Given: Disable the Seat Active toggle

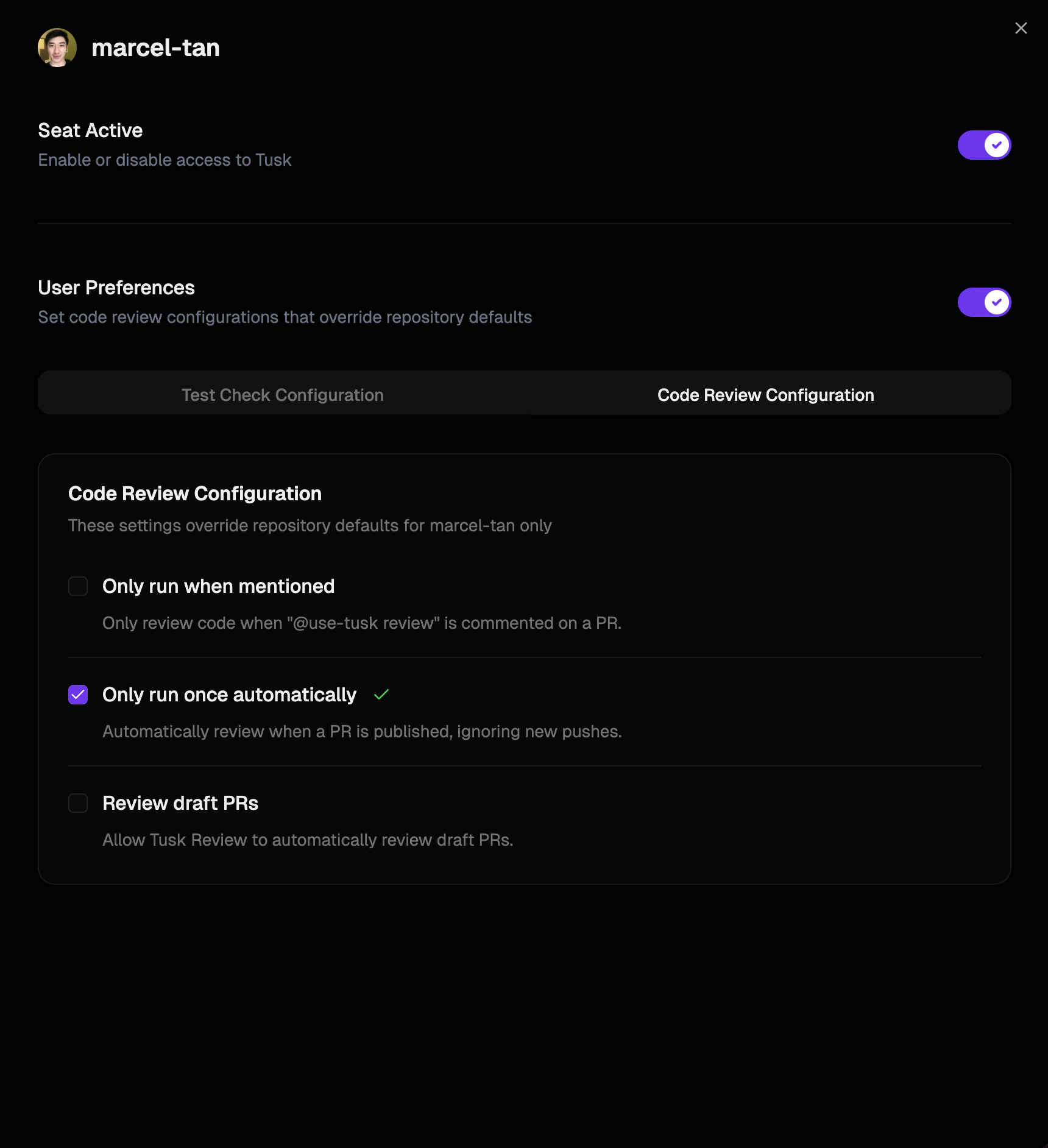Looking at the screenshot, I should [984, 144].
